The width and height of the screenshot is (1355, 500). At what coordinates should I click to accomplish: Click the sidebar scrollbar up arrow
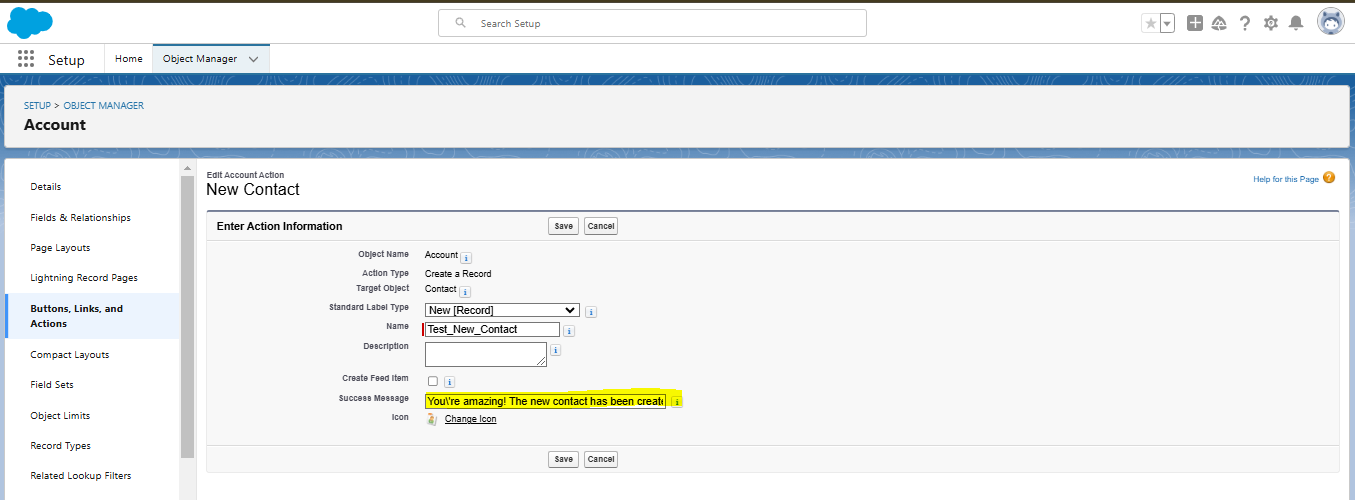click(x=187, y=167)
